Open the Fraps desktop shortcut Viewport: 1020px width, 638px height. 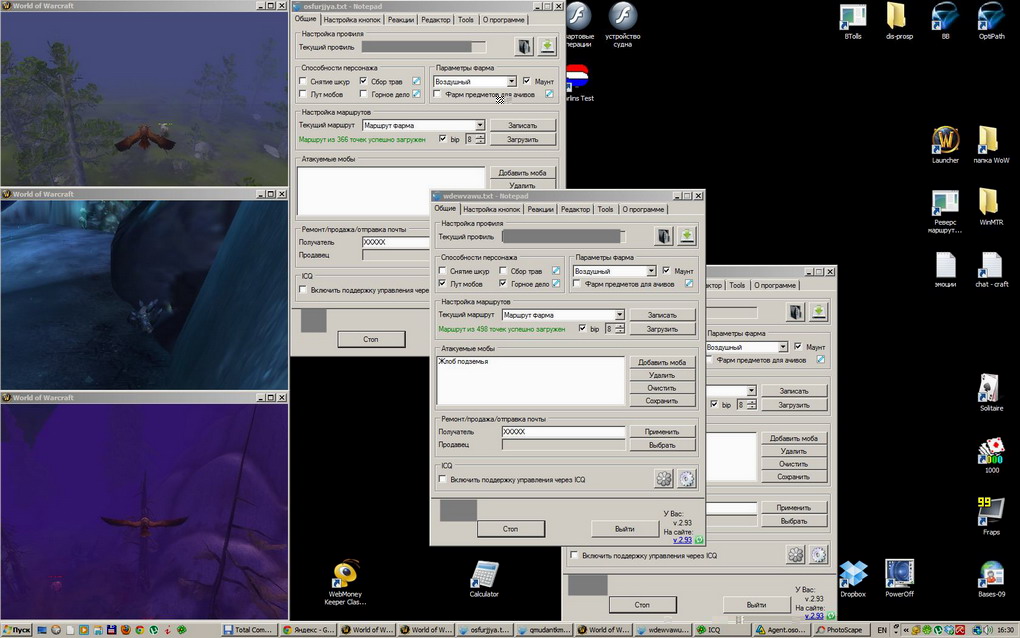990,511
